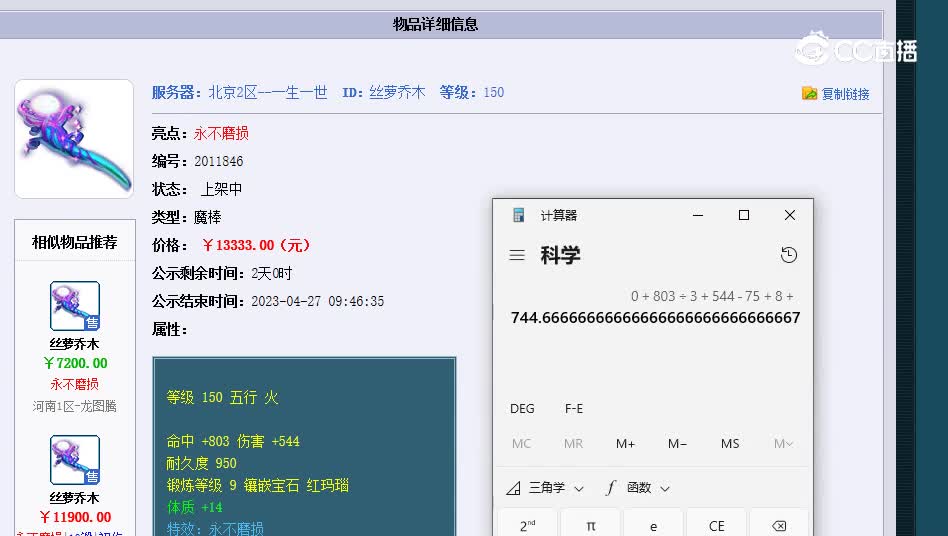
Task: Click the 永不磨损 highlight text
Action: tap(221, 134)
